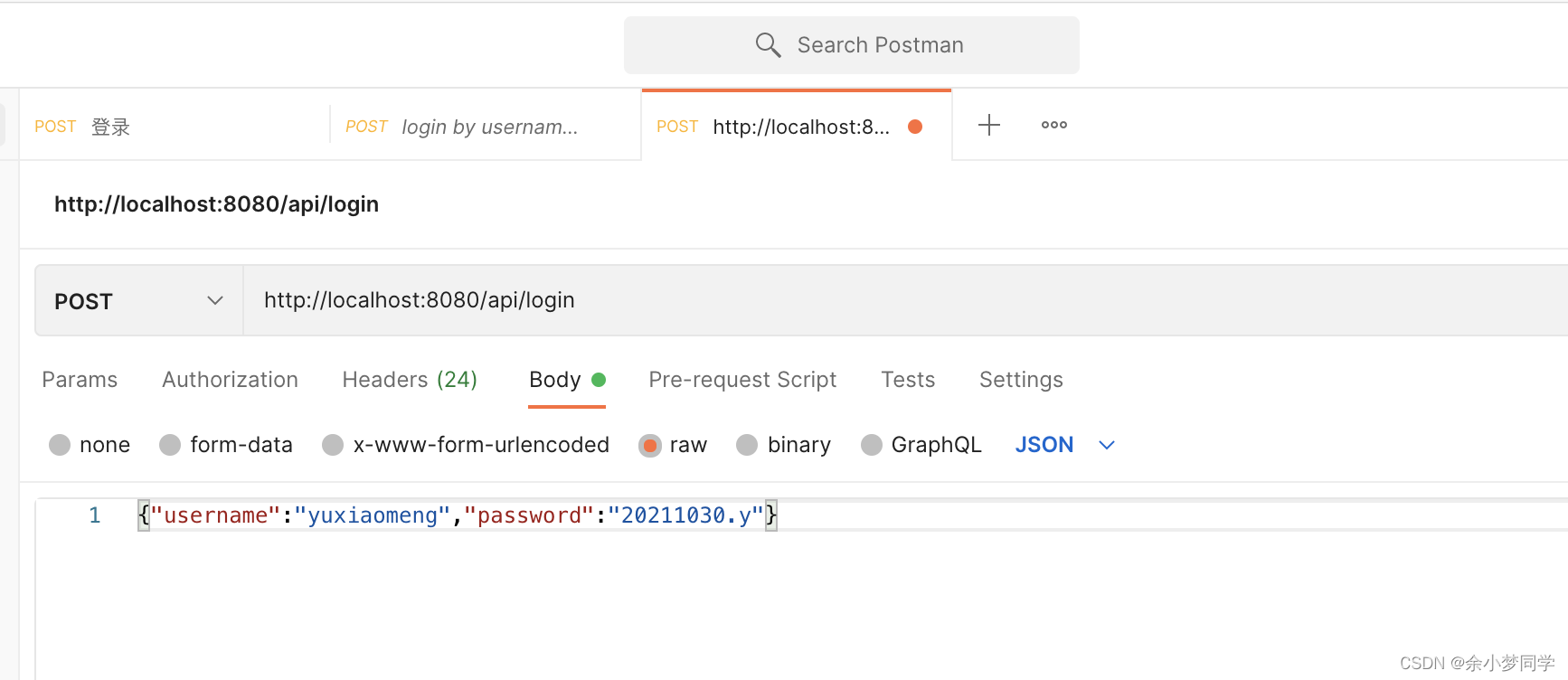
Task: Click the unsaved orange dot on localhost tab
Action: click(x=915, y=127)
